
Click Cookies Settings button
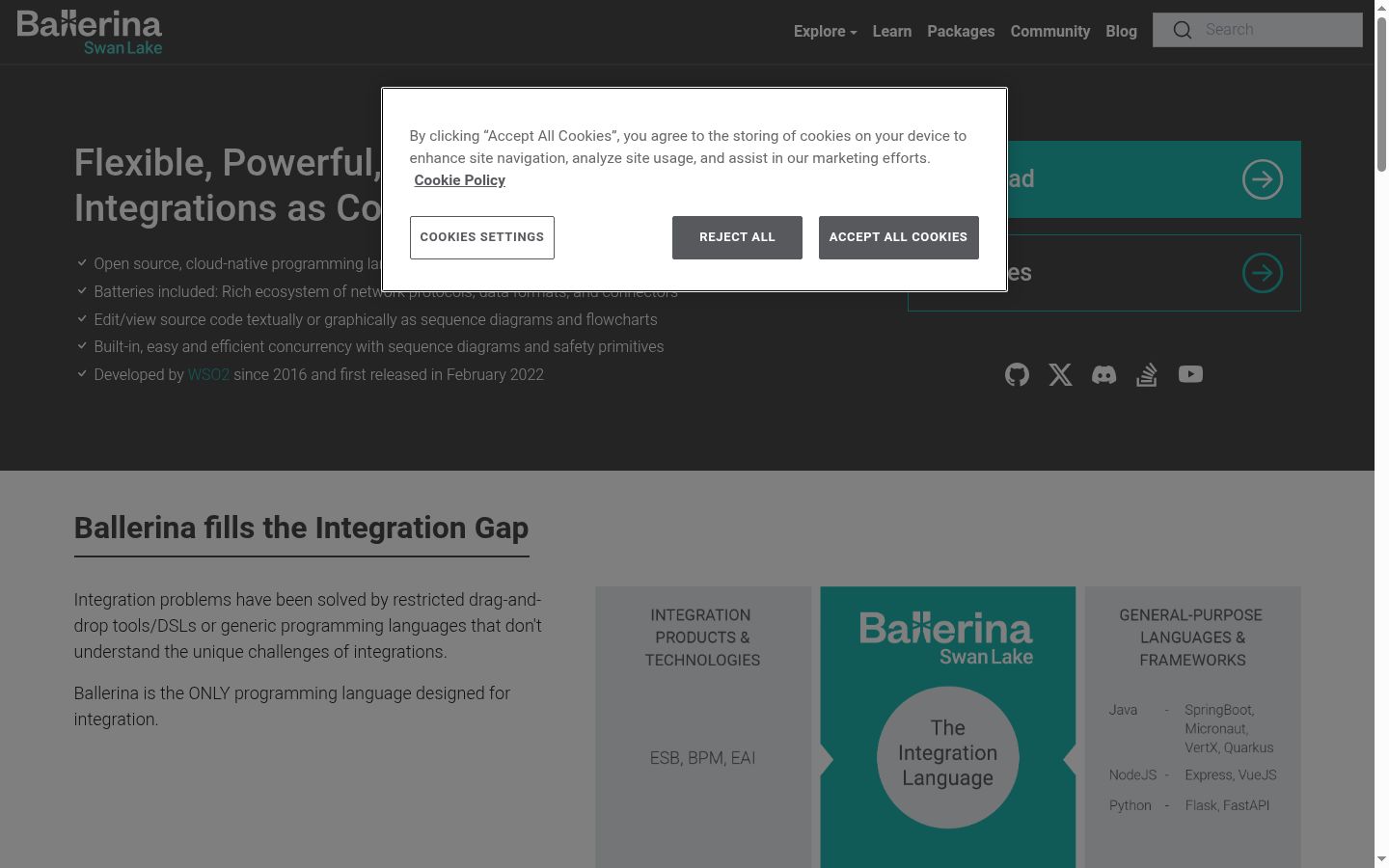[481, 237]
